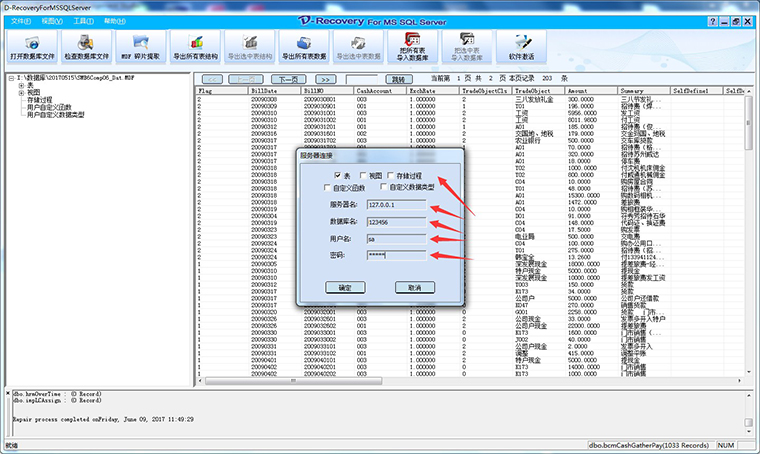Expand the 表 tree node
The height and width of the screenshot is (454, 760).
(x=21, y=85)
